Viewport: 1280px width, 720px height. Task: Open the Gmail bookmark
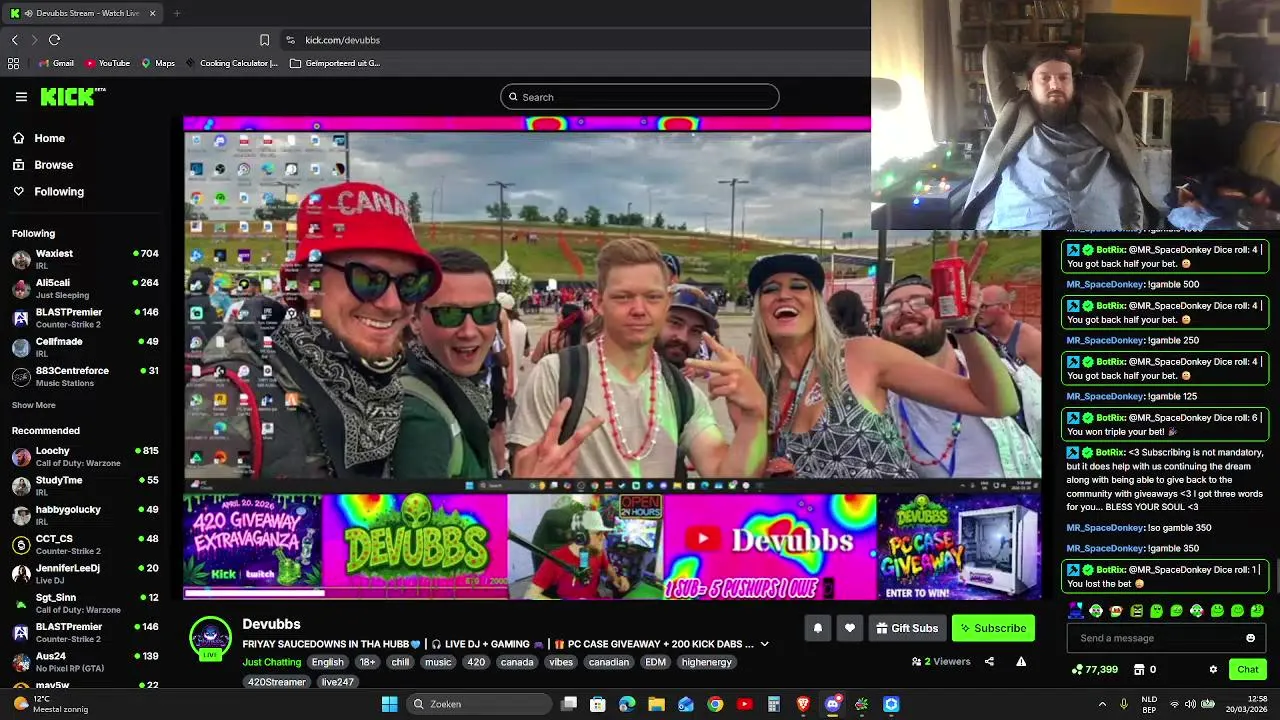coord(56,63)
